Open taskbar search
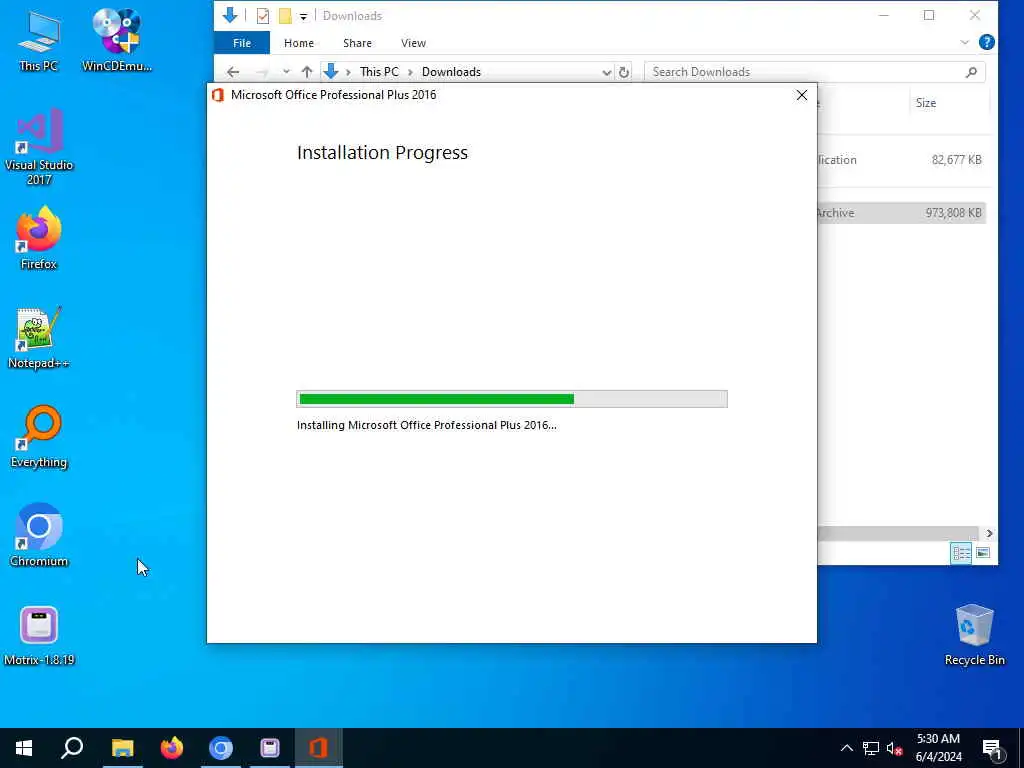The height and width of the screenshot is (768, 1024). [x=72, y=748]
